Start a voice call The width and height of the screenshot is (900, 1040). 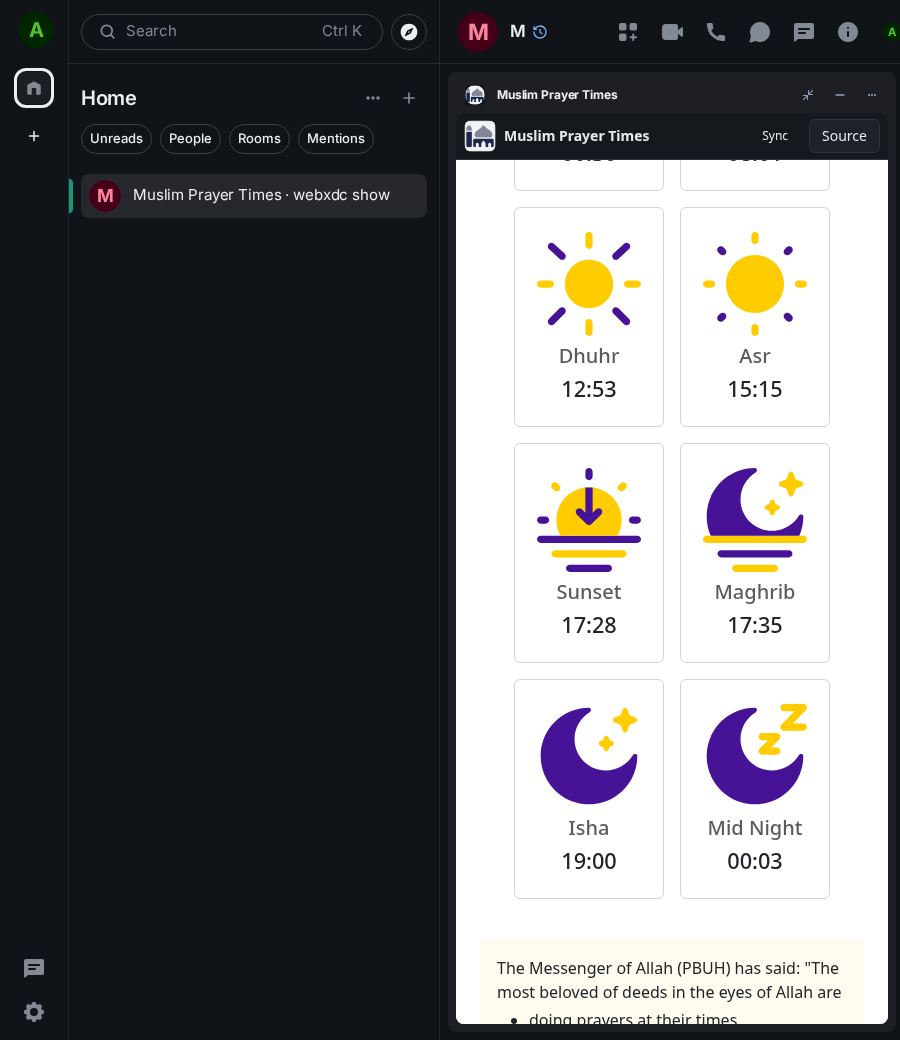[x=716, y=32]
